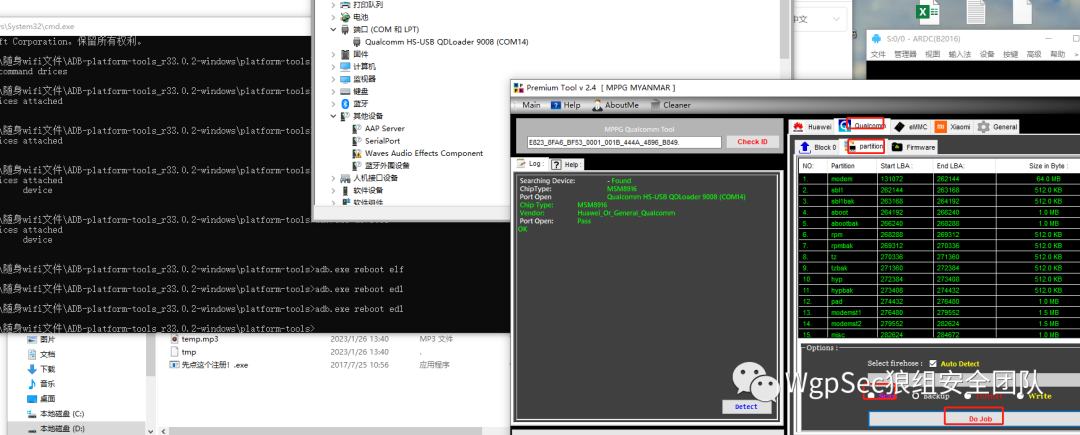This screenshot has width=1080, height=435.
Task: Select the Backup radio option
Action: click(x=916, y=396)
